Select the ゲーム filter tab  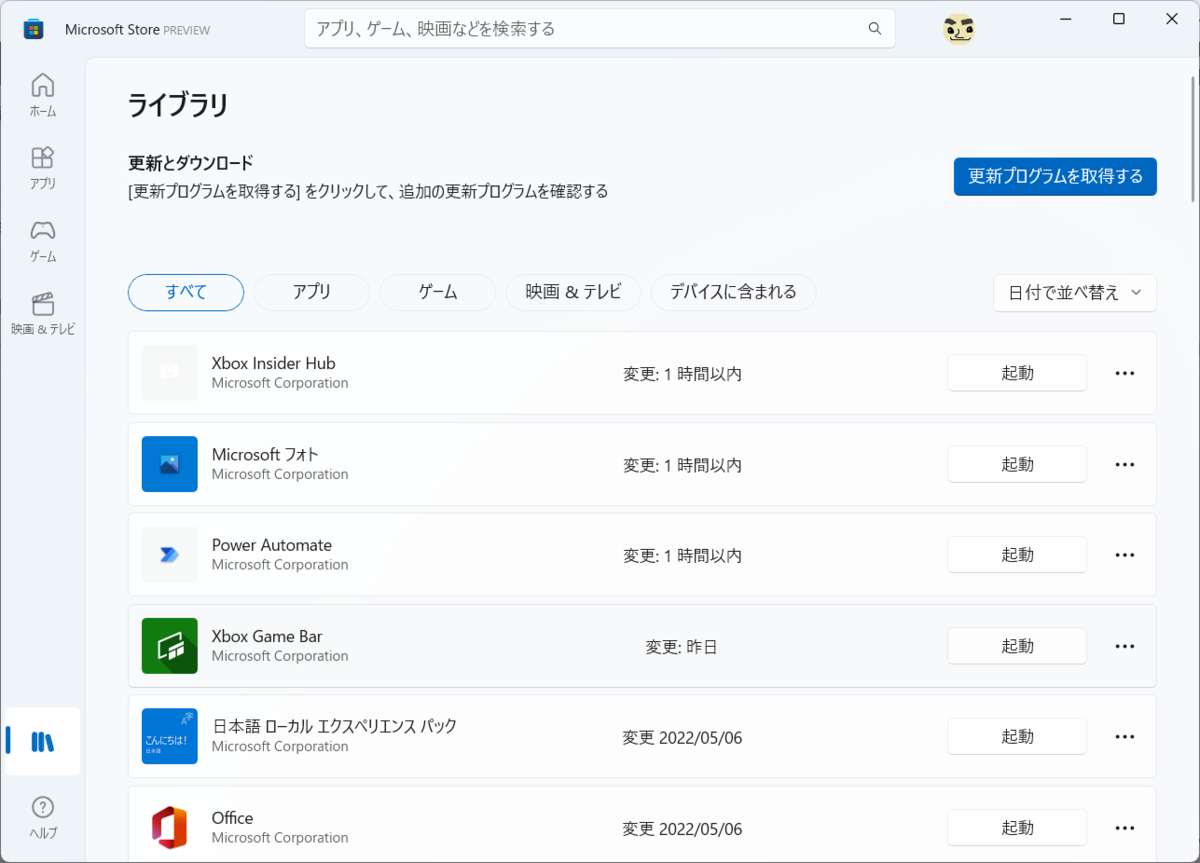pos(438,292)
